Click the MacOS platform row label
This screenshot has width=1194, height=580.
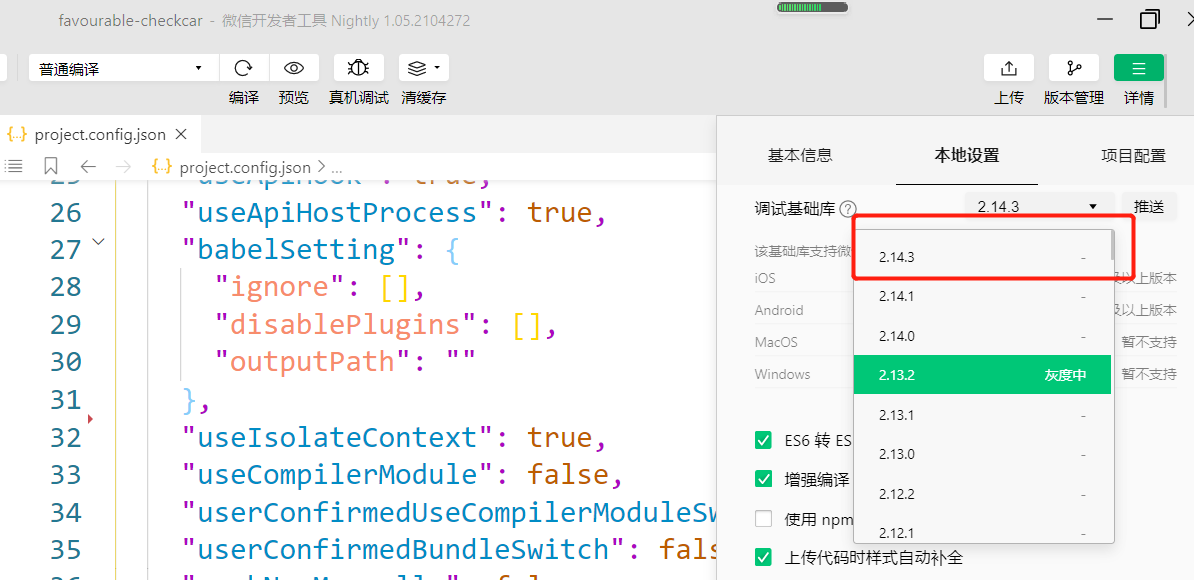click(x=776, y=343)
